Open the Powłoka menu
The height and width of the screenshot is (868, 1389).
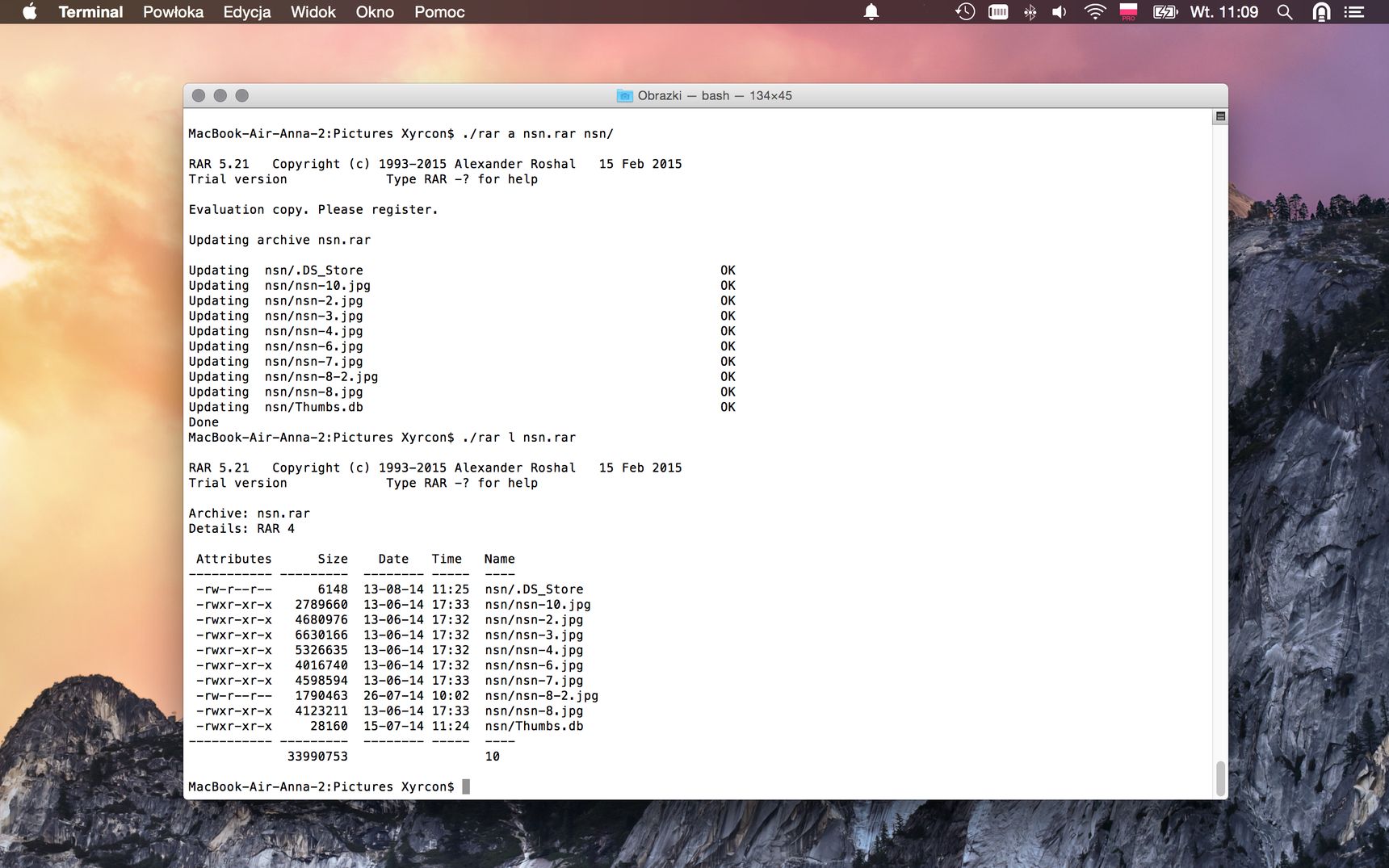(173, 12)
